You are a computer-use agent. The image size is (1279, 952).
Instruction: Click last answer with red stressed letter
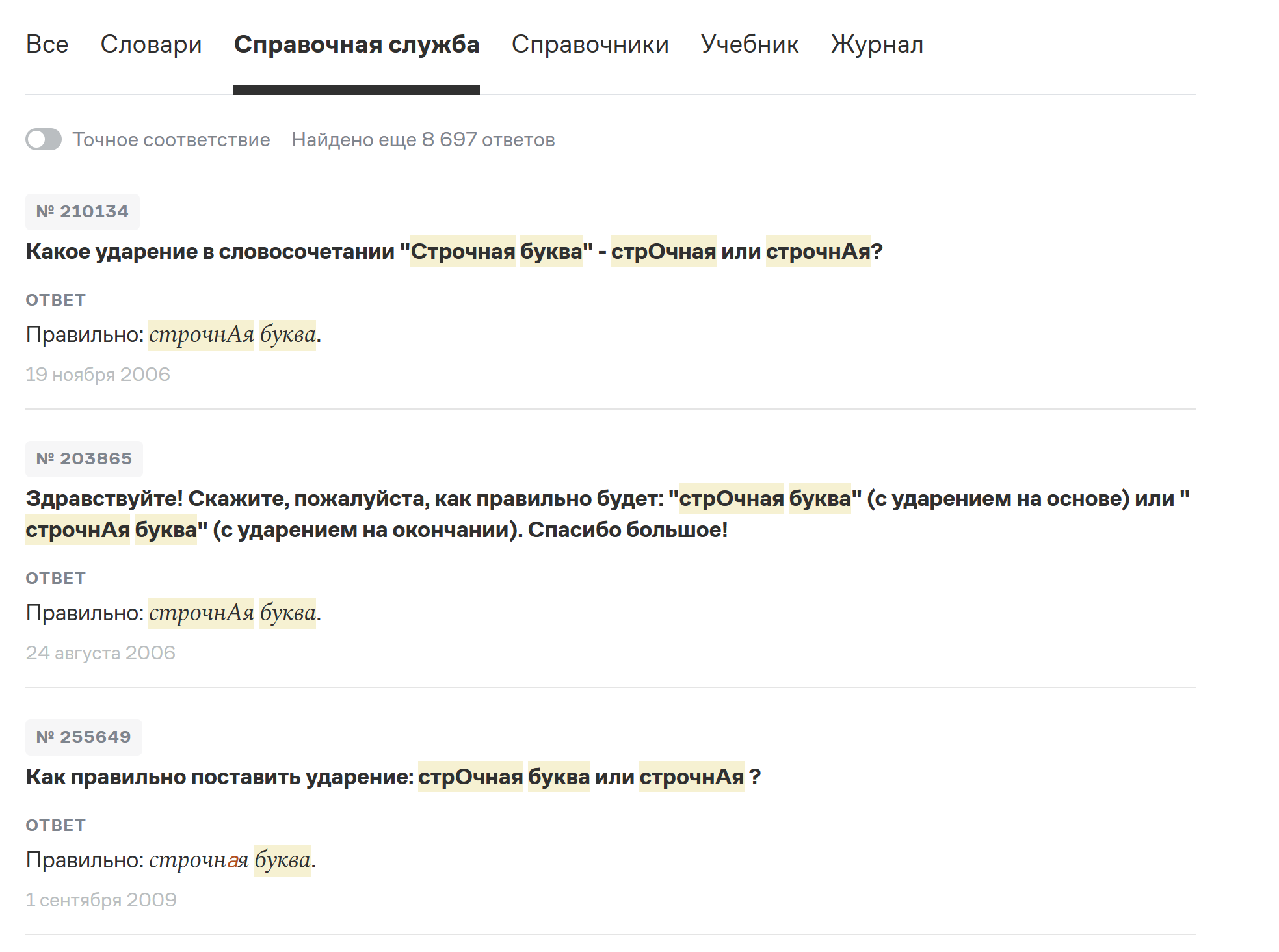click(170, 860)
